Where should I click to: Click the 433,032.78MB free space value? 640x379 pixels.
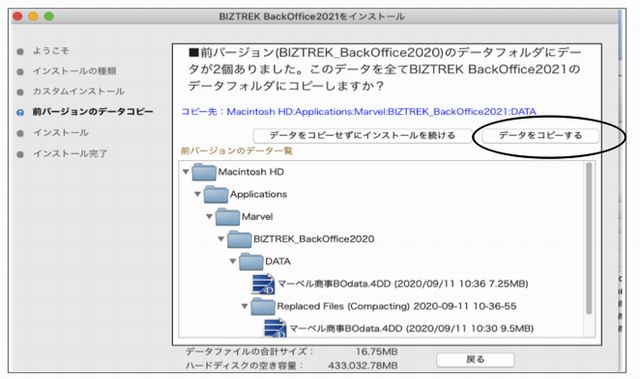363,366
